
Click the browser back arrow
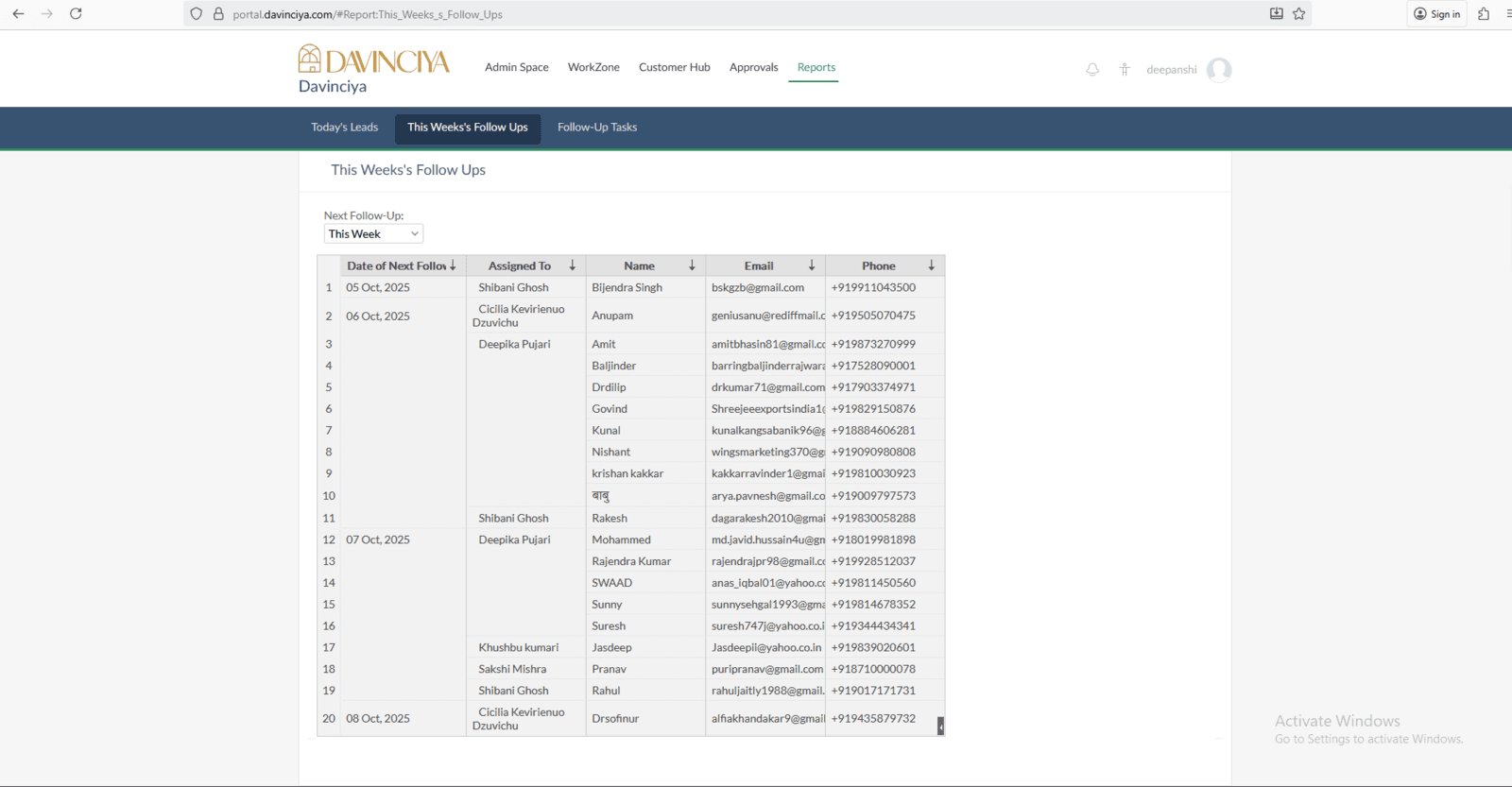19,14
